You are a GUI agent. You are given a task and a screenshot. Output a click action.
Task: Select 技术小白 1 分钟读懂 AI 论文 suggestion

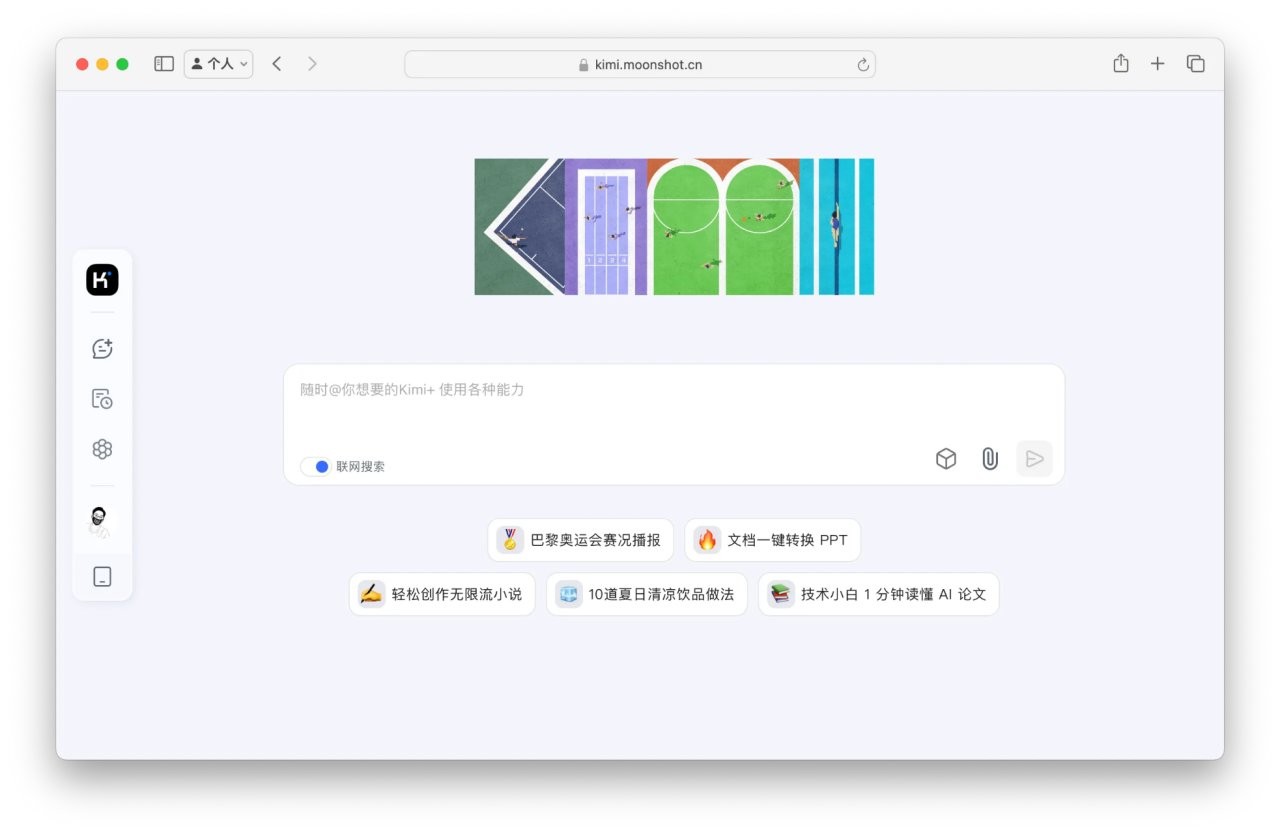pos(879,594)
